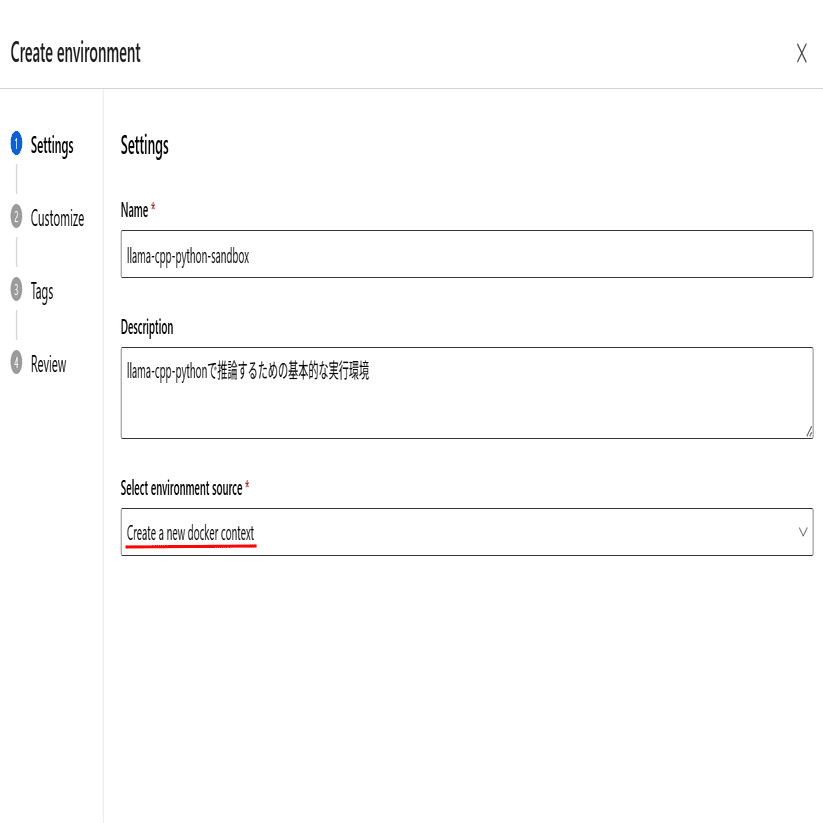Click the step 4 circle icon
The width and height of the screenshot is (823, 823).
point(16,362)
